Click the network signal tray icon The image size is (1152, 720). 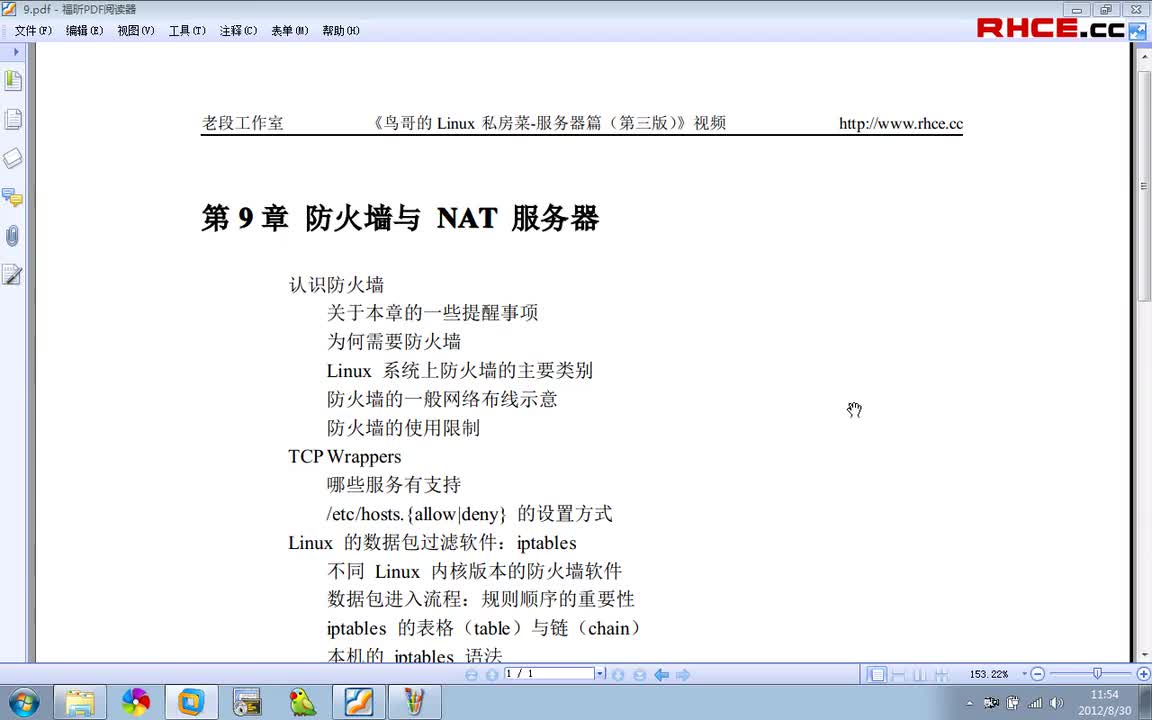pyautogui.click(x=1035, y=703)
